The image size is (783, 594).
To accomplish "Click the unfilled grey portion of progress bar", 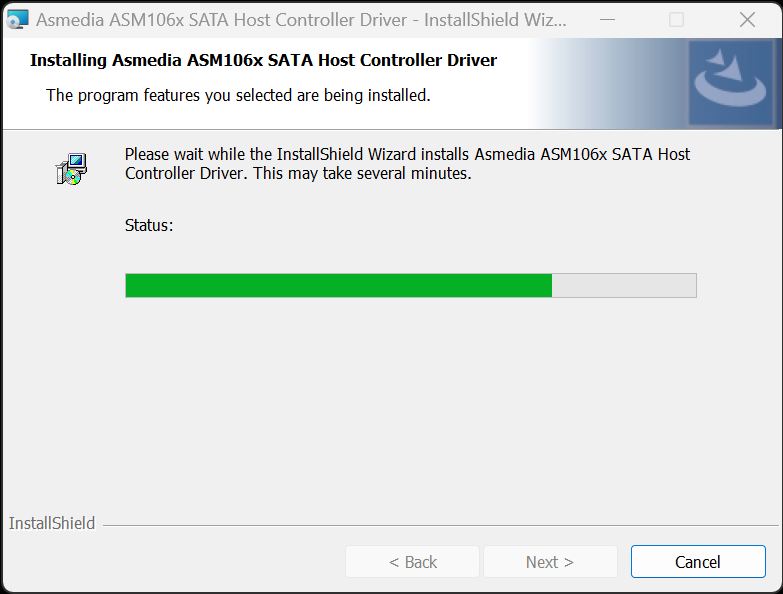I will pos(624,286).
